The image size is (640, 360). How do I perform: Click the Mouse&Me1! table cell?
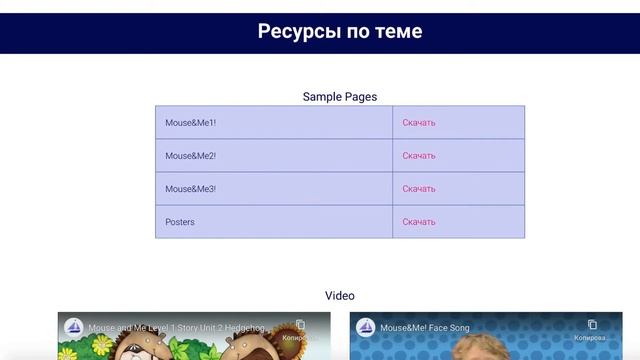click(x=274, y=122)
